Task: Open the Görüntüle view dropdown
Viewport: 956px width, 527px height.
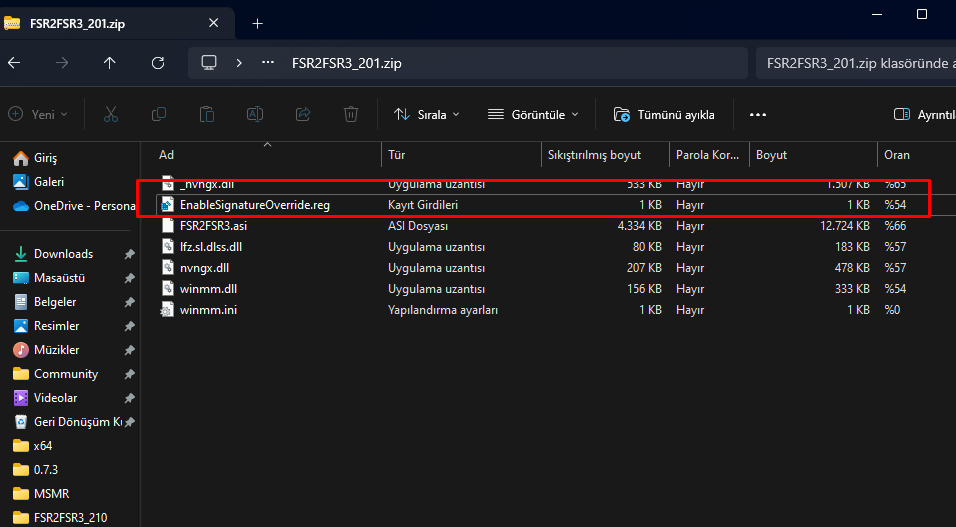Action: [533, 114]
